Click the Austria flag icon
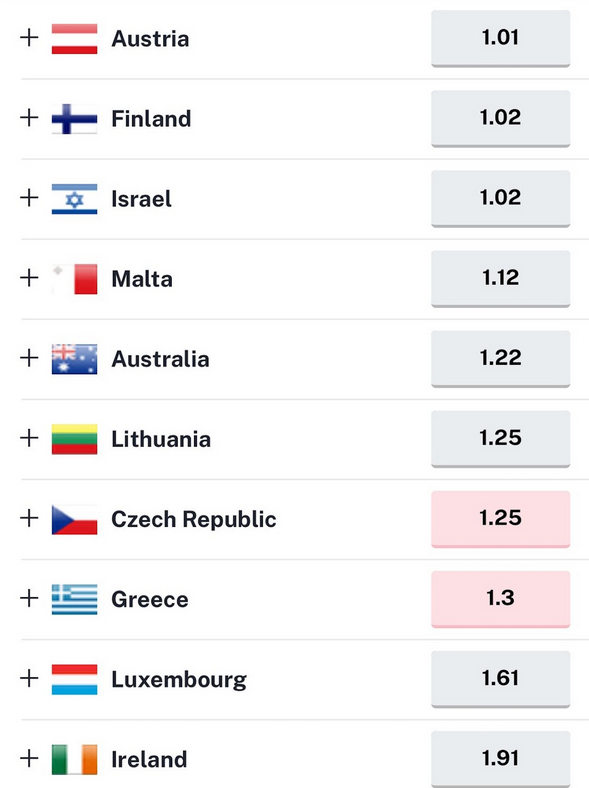Screen dimensions: 589x788 [x=74, y=39]
